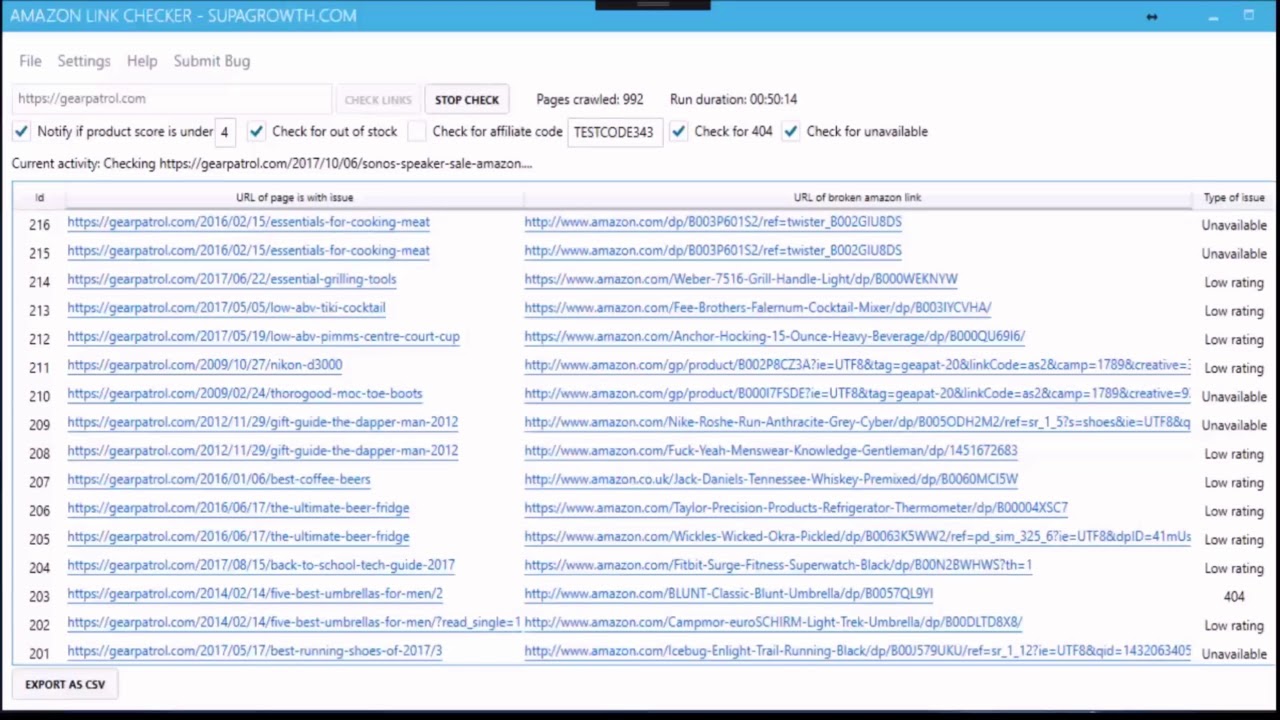Open Fee-Brothers-Falernum-Cocktail-Mixer Amazon link

click(757, 308)
